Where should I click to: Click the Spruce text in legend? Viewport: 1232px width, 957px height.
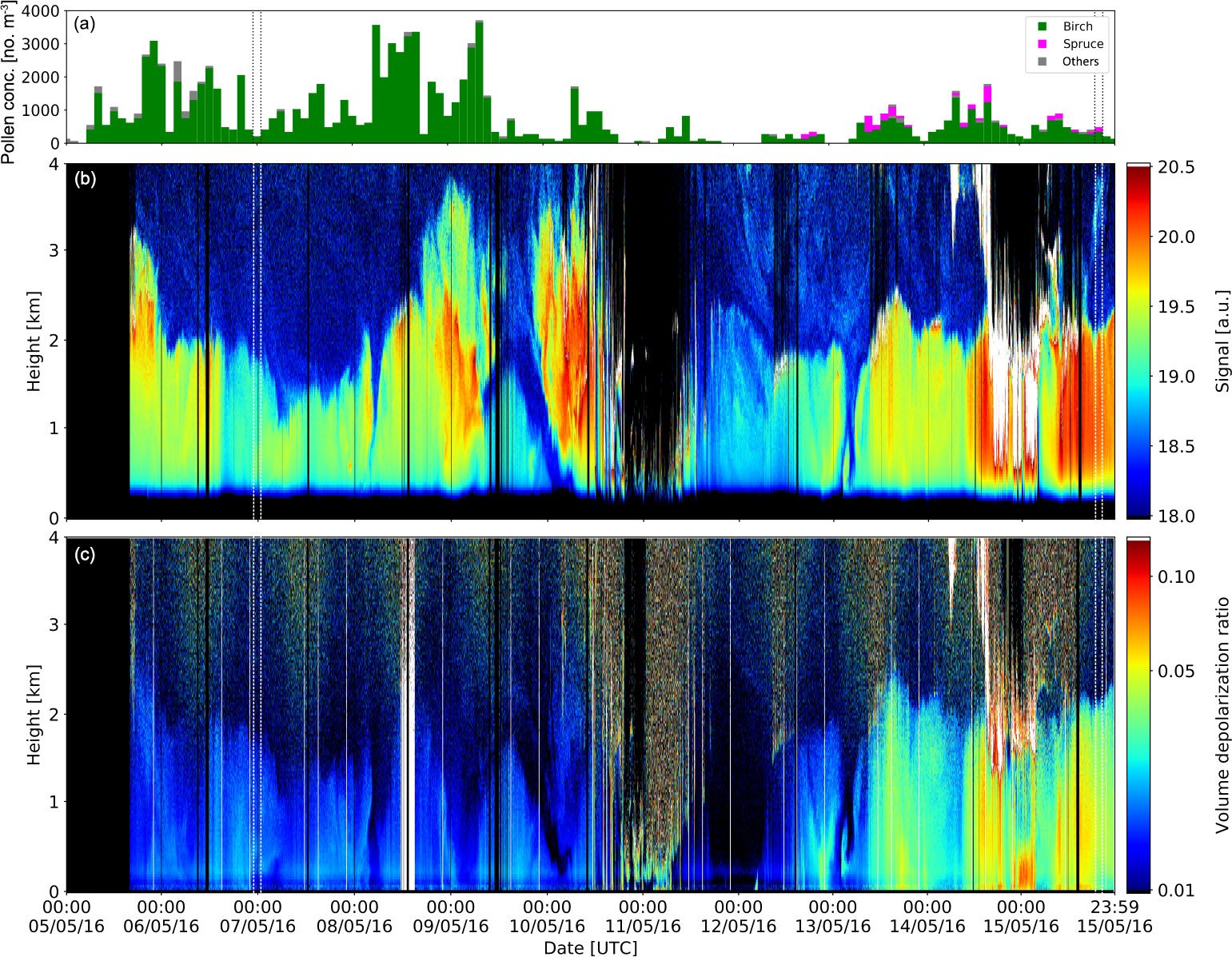tap(1082, 44)
